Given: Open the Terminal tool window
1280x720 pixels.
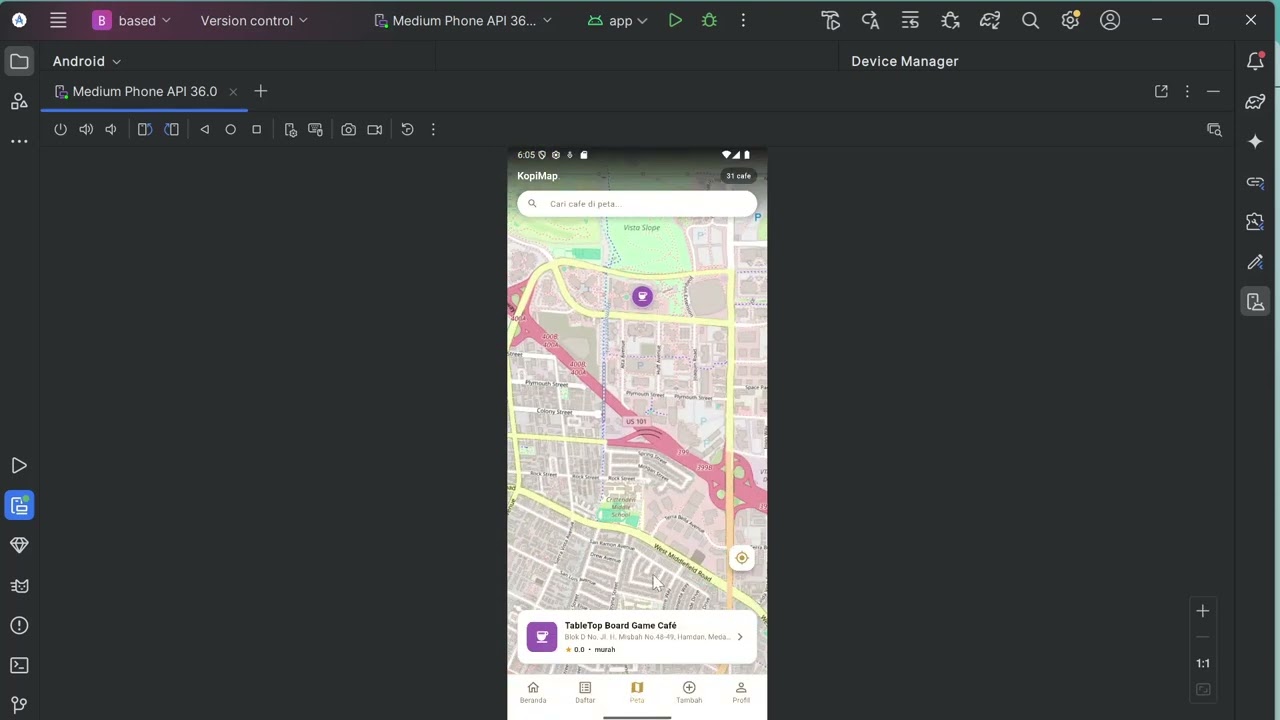Looking at the screenshot, I should [19, 665].
